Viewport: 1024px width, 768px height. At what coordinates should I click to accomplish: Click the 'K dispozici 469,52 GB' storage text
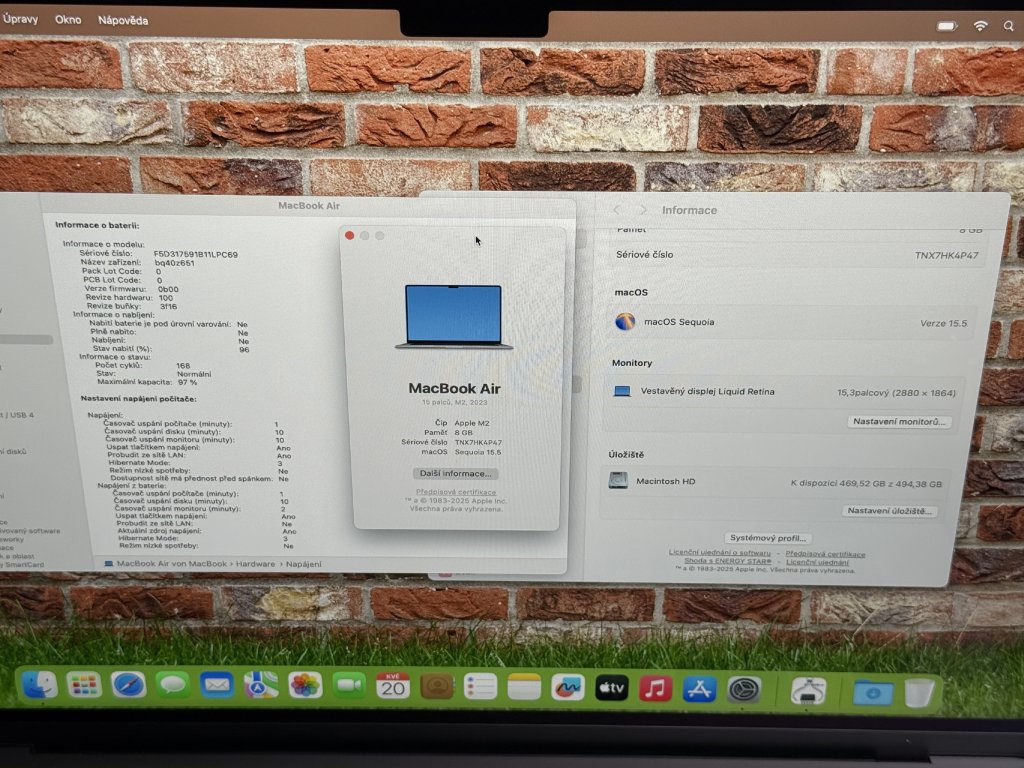[866, 484]
